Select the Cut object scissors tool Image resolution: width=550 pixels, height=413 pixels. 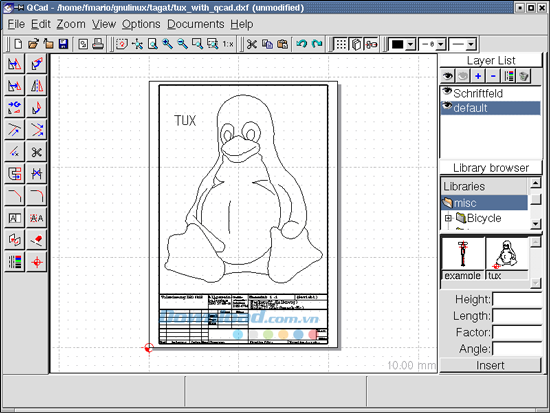pos(36,152)
